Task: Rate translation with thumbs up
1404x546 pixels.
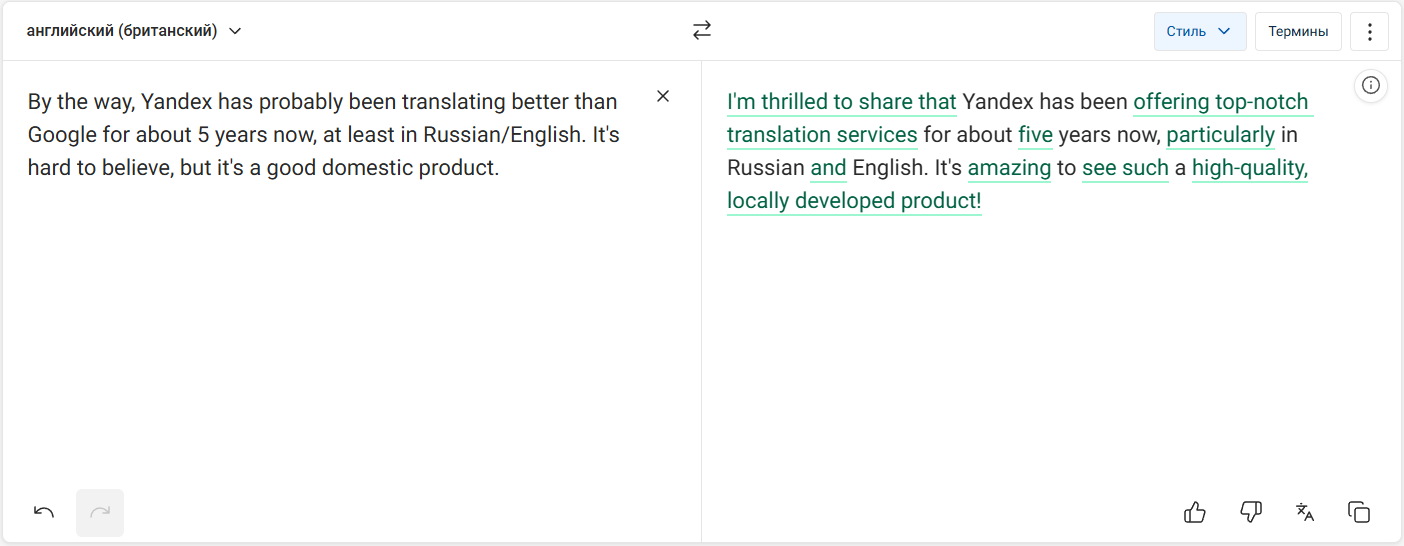Action: click(x=1195, y=513)
